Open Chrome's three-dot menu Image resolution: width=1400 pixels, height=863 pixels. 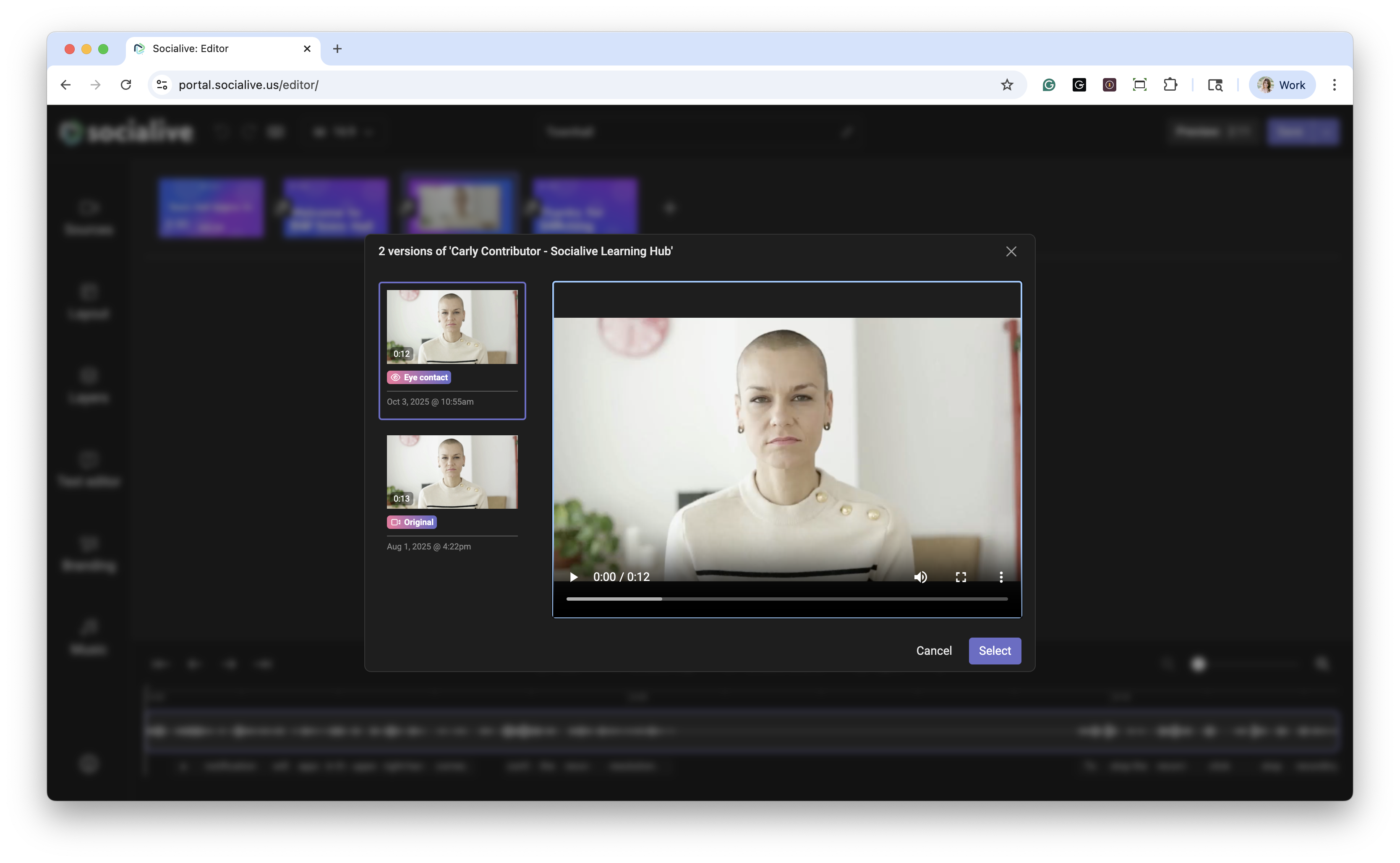(1334, 85)
